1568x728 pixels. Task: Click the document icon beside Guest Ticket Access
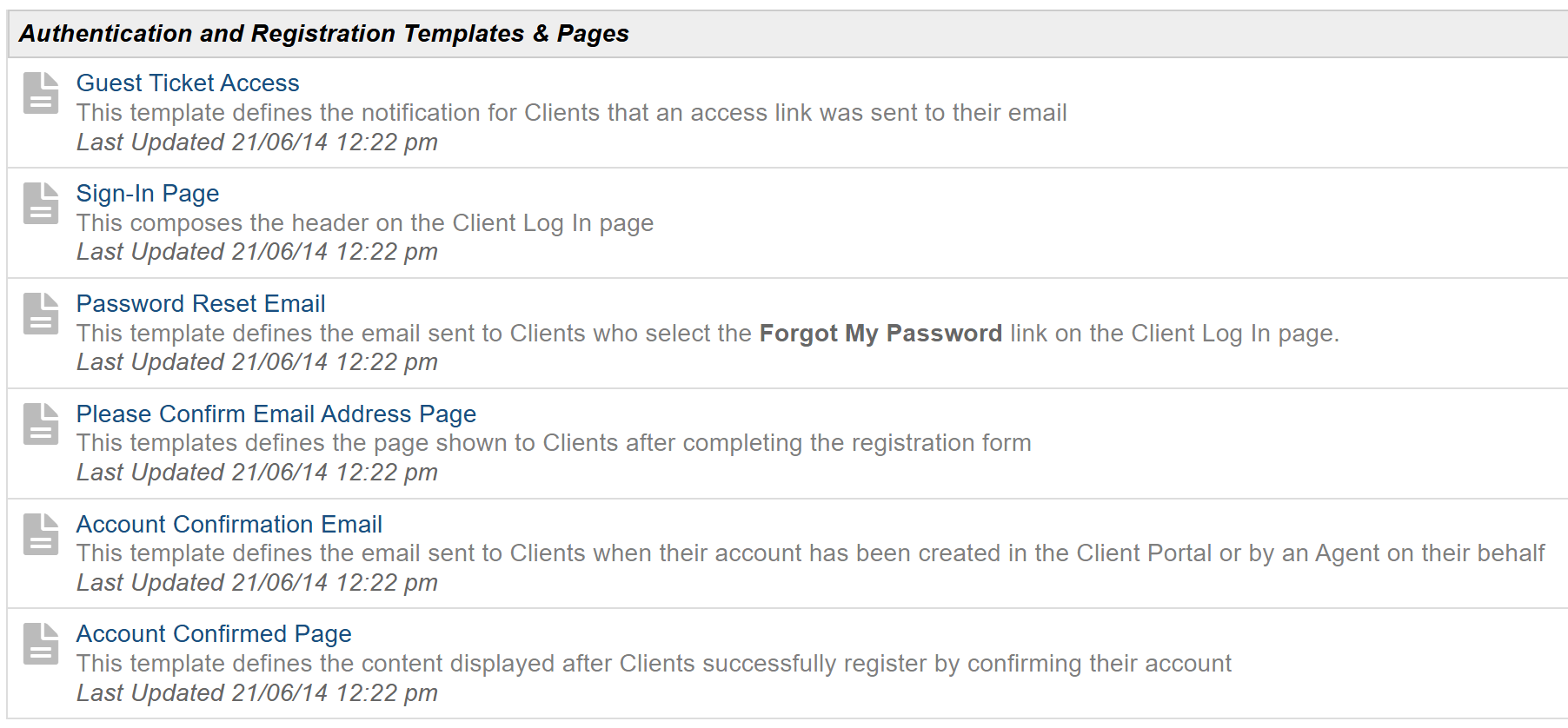[41, 94]
